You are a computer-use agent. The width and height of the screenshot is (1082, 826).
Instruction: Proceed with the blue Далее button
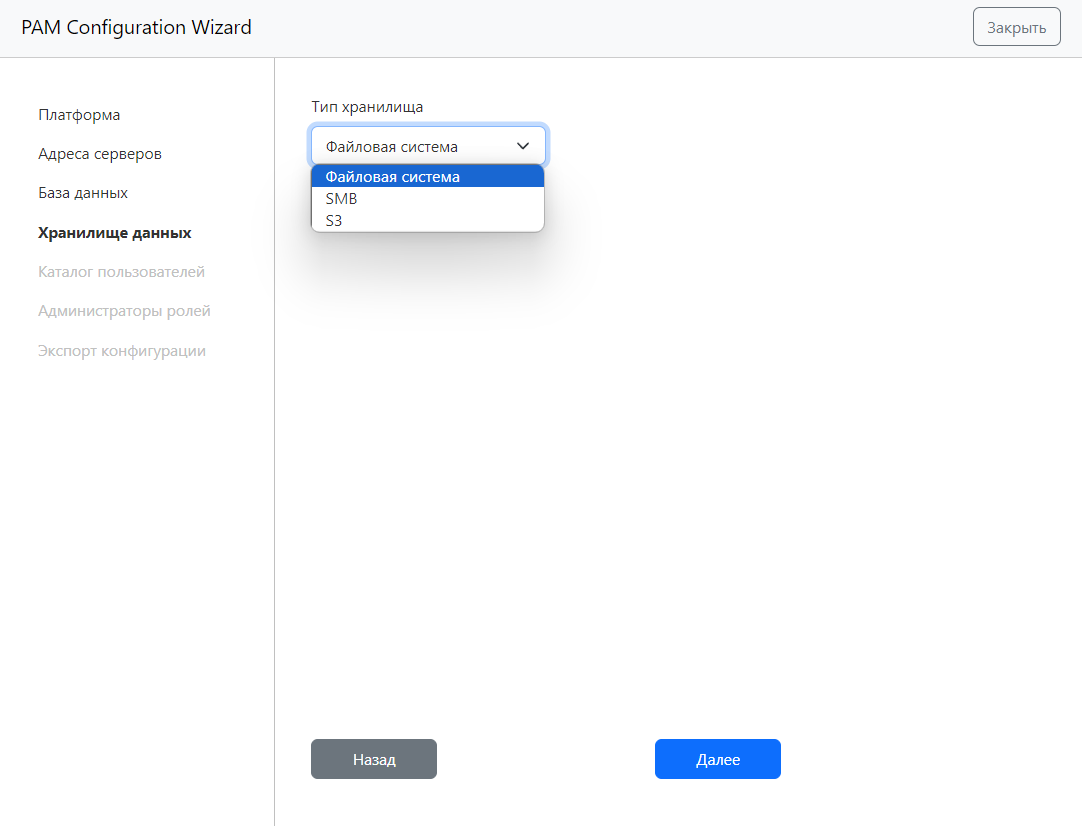(x=717, y=759)
